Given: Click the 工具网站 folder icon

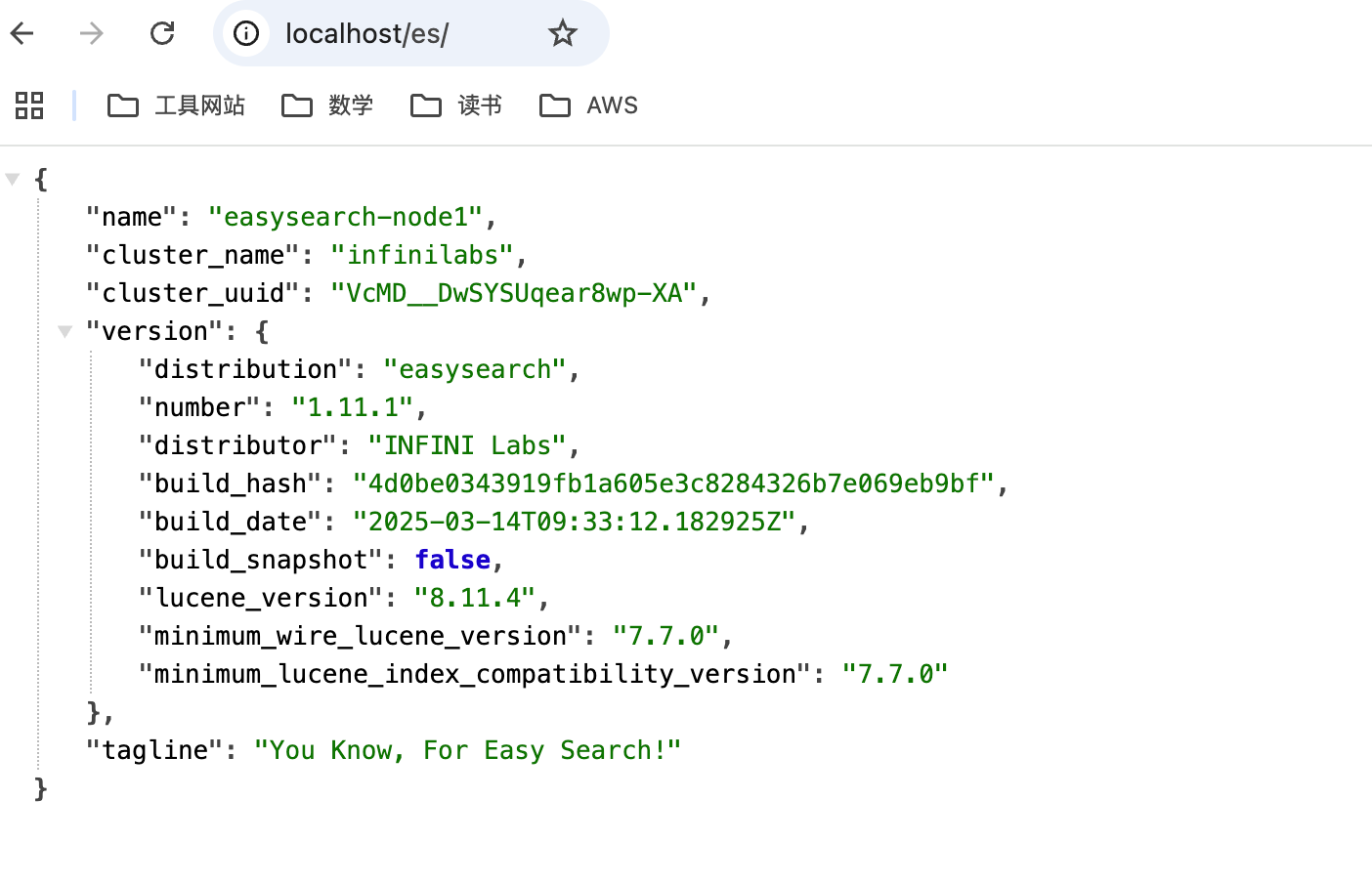Looking at the screenshot, I should 123,105.
